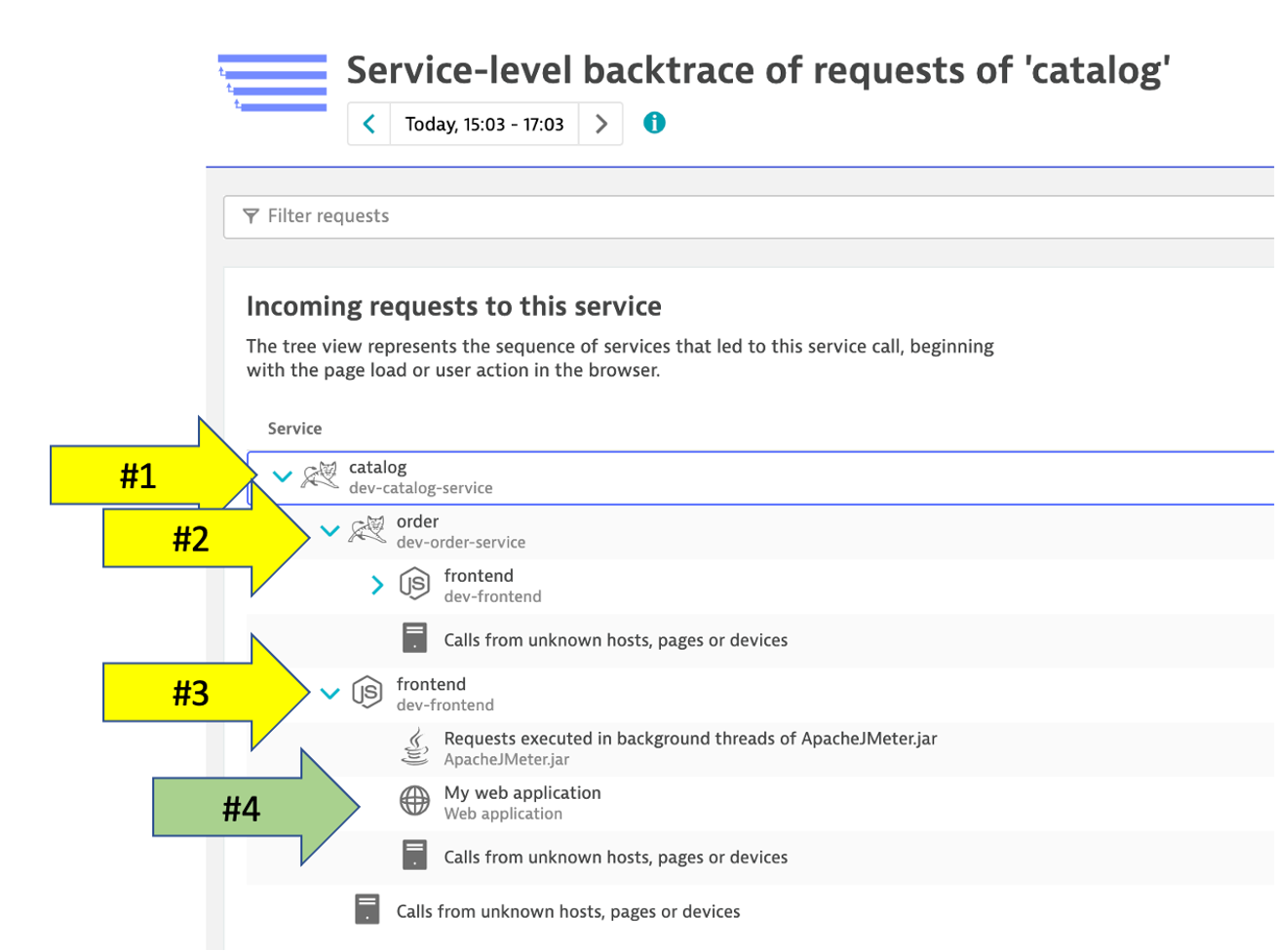Expand the frontend node under order
Viewport: 1275px width, 952px height.
coord(377,585)
